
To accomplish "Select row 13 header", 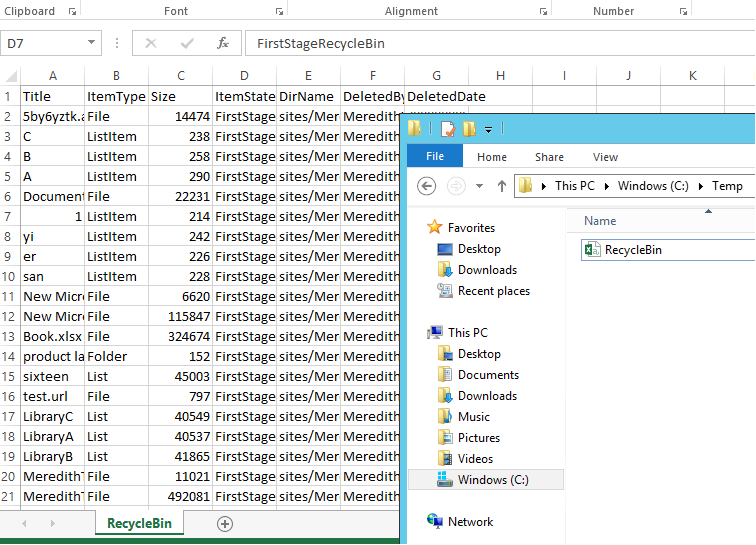I will (10, 336).
